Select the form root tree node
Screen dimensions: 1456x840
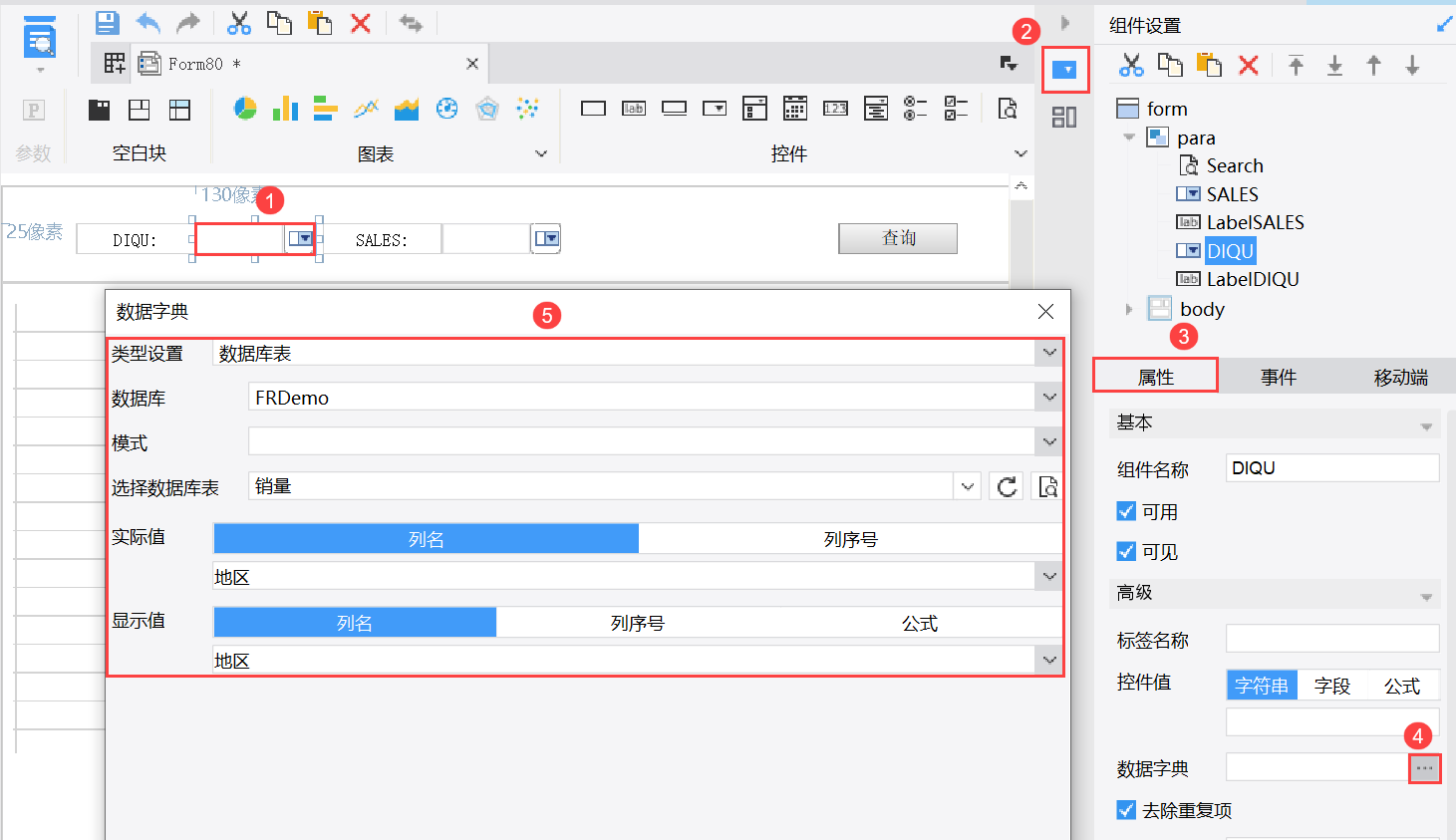coord(1166,109)
